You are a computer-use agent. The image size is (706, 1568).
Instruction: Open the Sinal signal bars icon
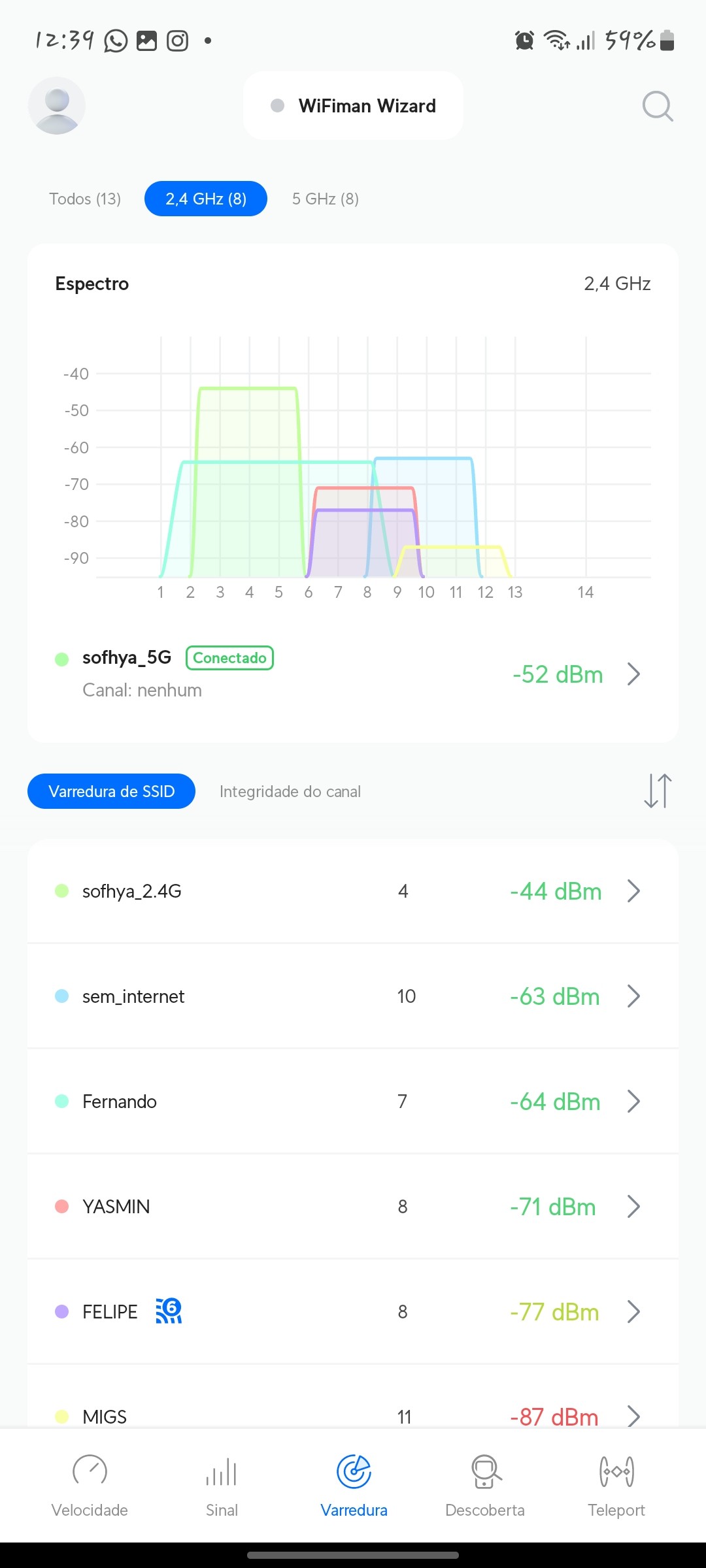(x=222, y=1471)
